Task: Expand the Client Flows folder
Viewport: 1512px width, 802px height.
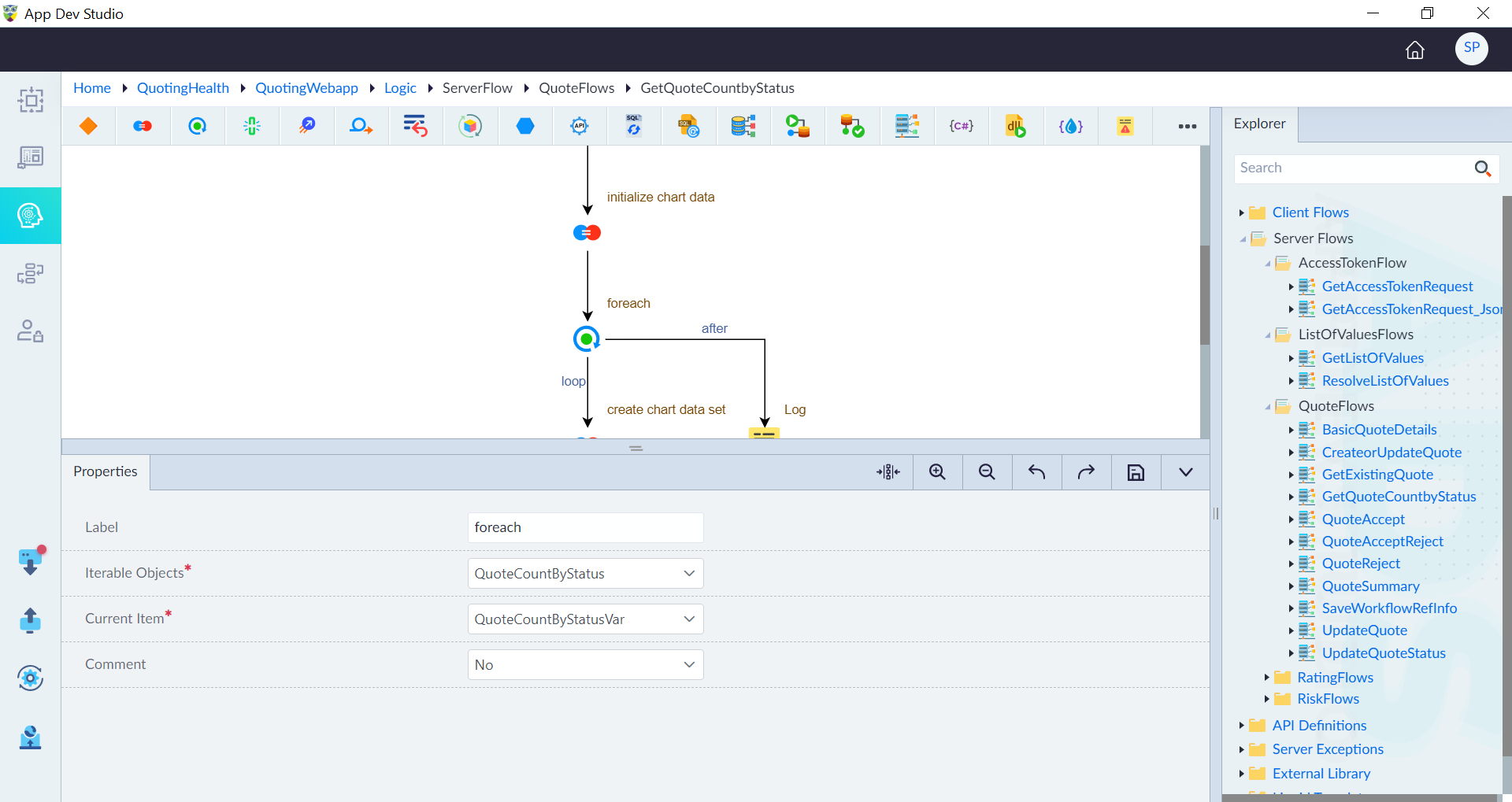Action: pyautogui.click(x=1241, y=213)
